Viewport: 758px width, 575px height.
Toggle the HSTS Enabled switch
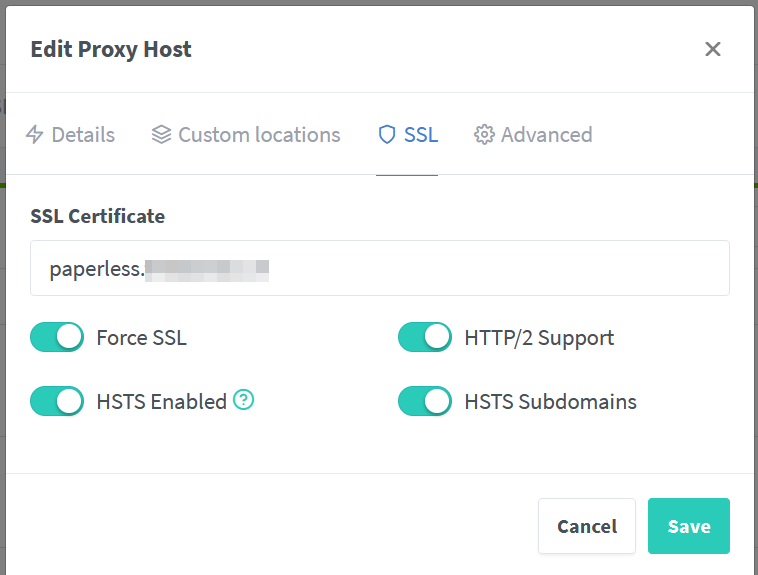57,402
